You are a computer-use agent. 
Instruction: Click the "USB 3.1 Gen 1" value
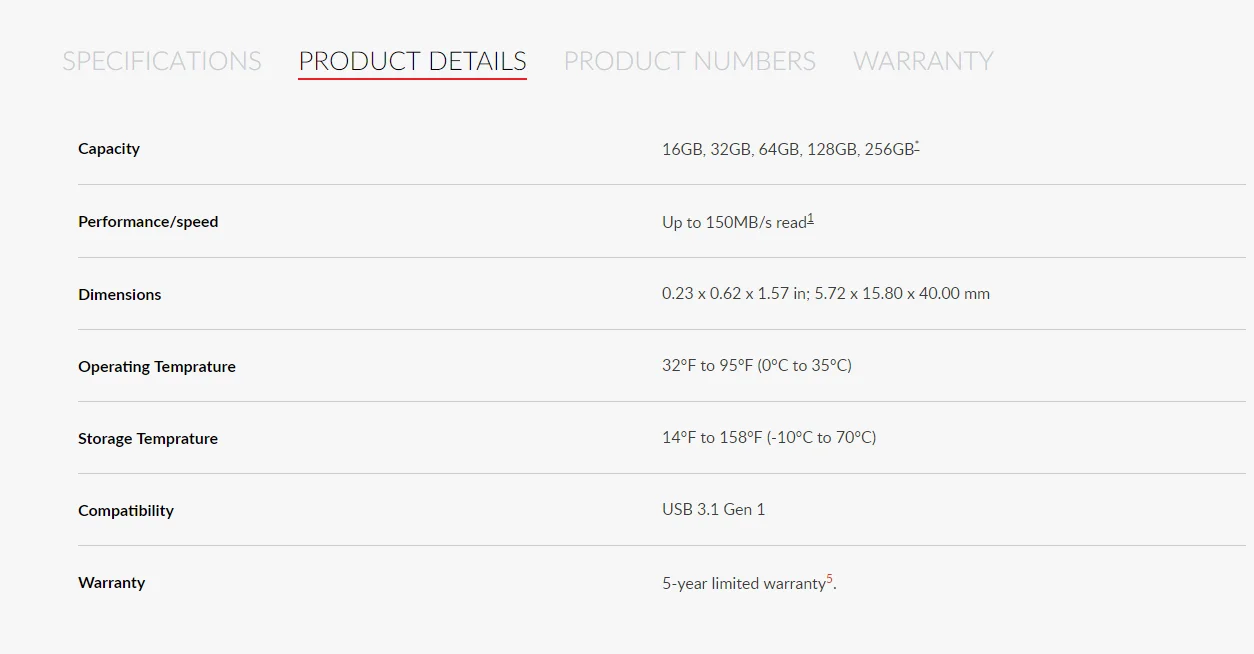click(x=713, y=510)
